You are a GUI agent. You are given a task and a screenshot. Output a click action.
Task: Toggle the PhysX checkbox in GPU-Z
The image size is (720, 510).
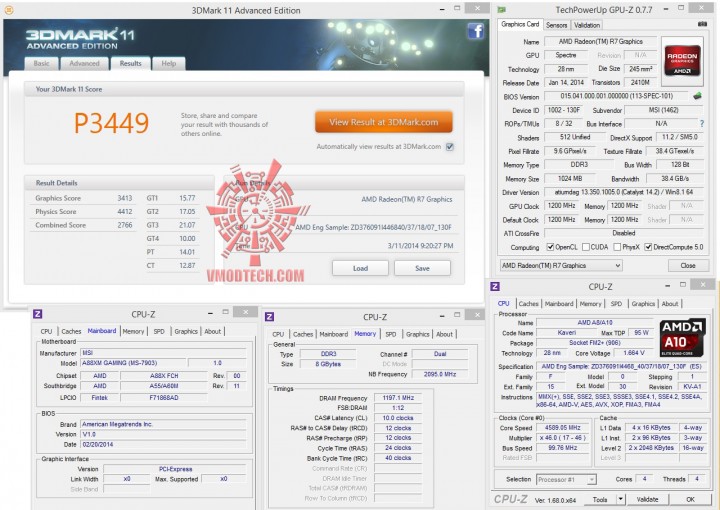click(x=617, y=247)
